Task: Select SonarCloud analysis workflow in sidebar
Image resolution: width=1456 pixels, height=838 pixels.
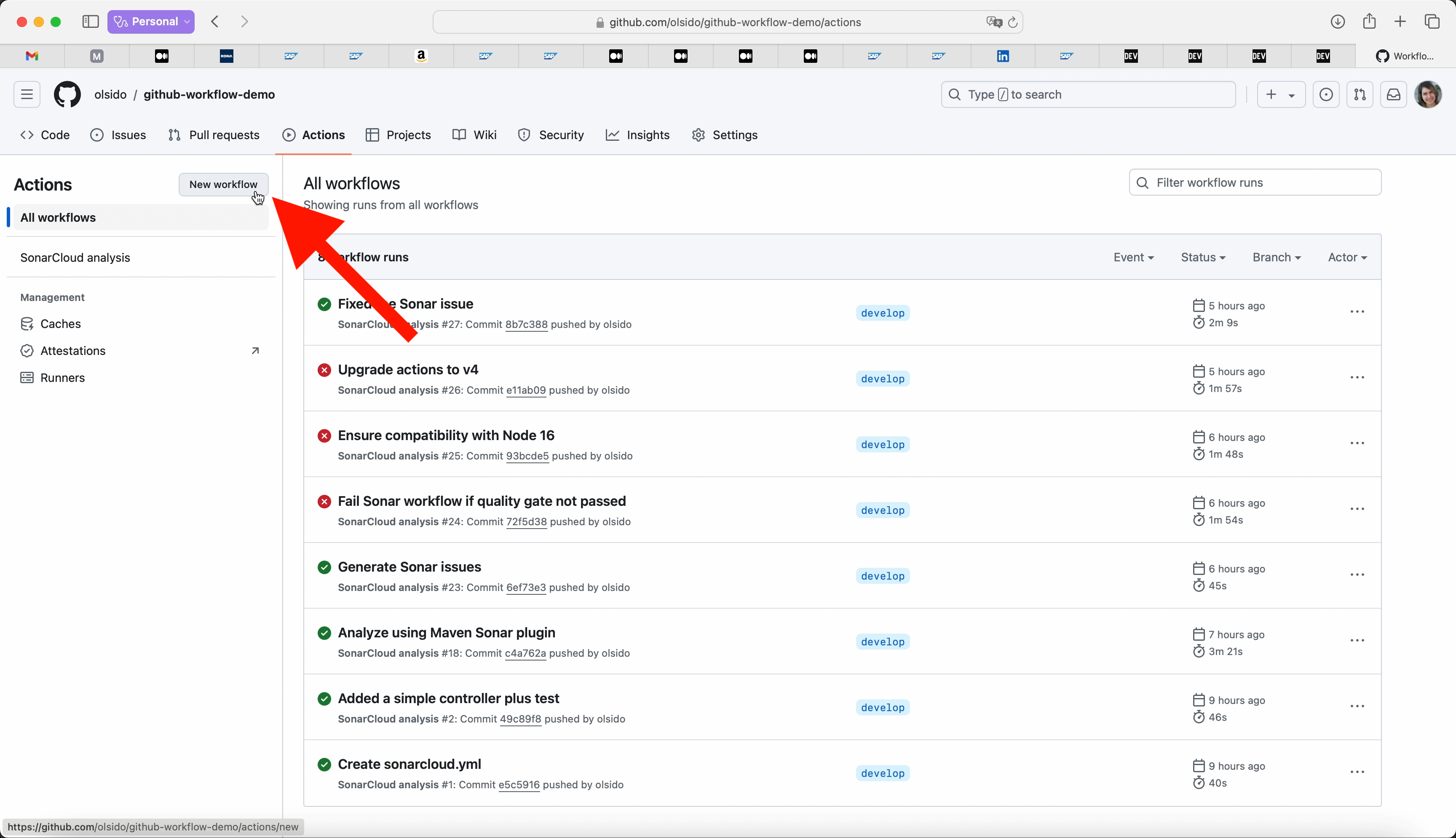Action: (x=75, y=258)
